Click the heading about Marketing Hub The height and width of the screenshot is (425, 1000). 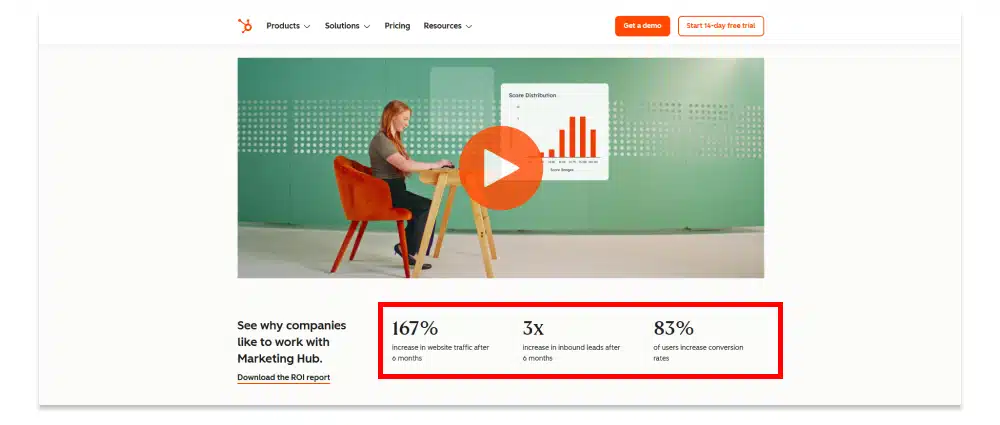click(x=291, y=341)
